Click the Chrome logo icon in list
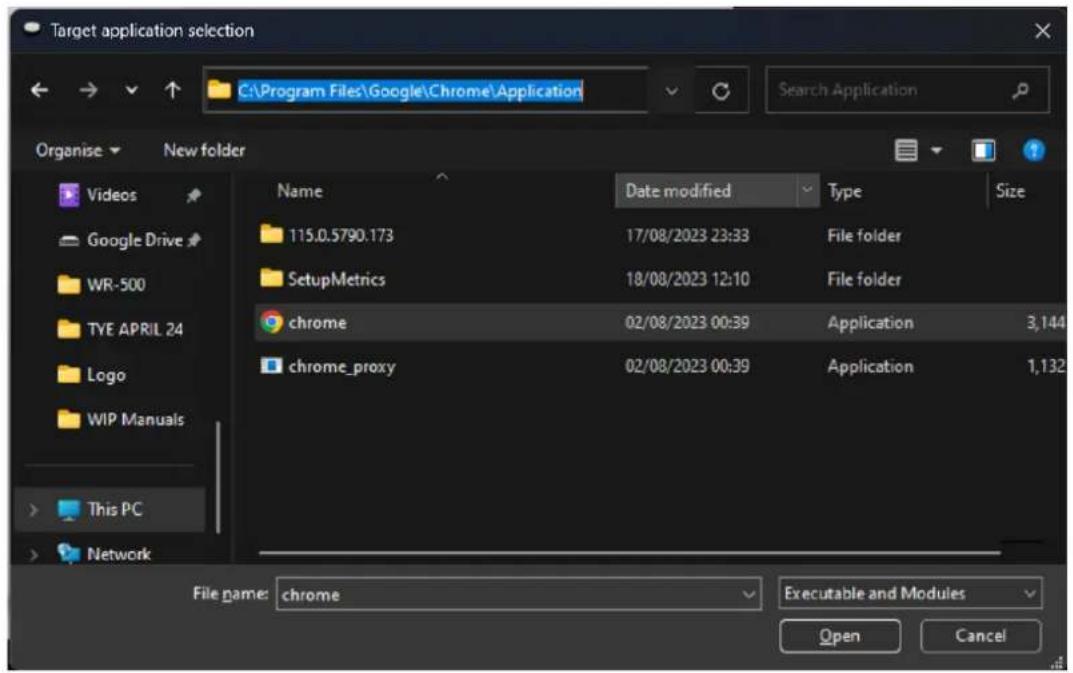The image size is (1073, 673). [272, 322]
